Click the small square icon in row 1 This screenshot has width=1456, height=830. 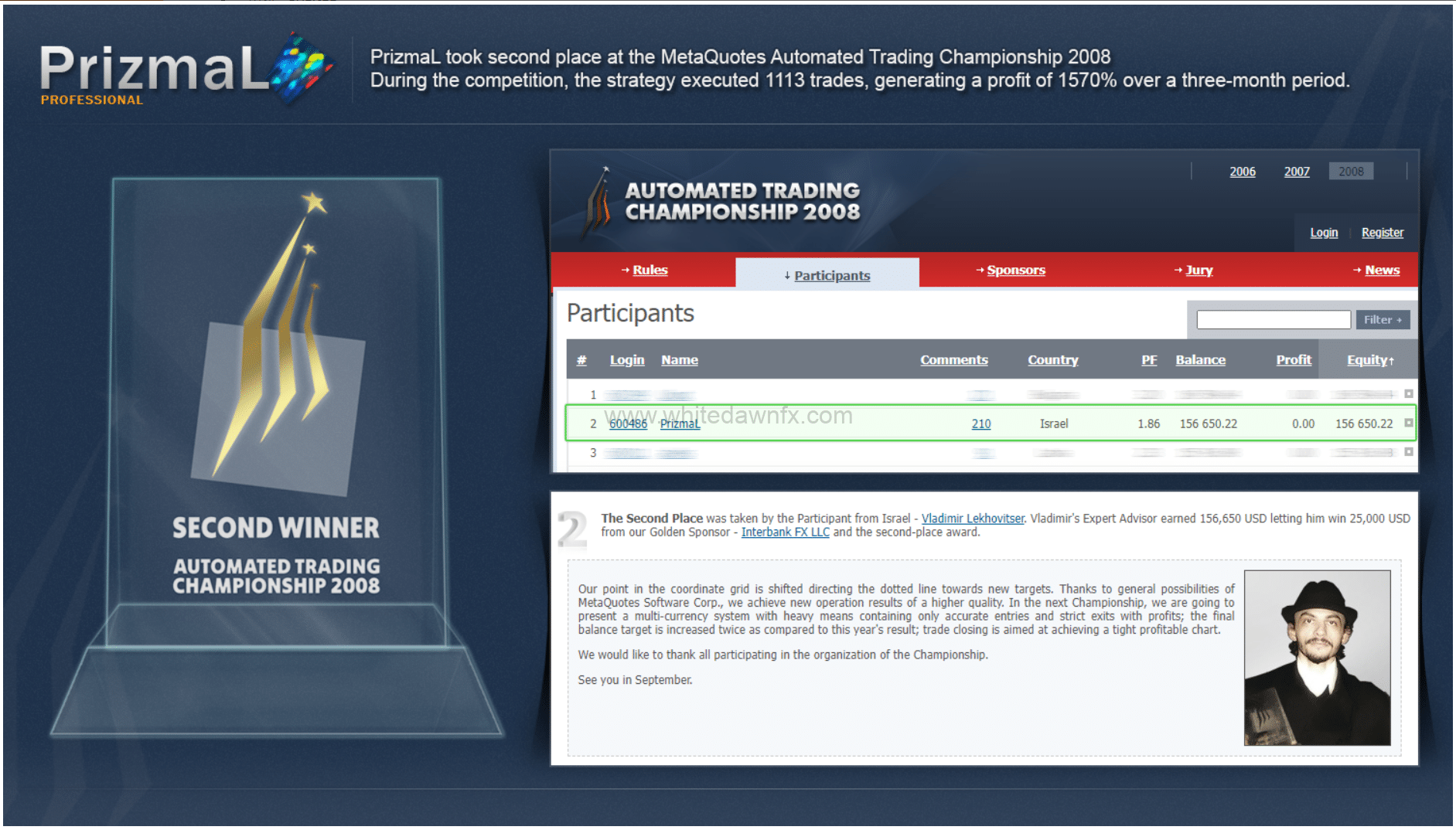pyautogui.click(x=1408, y=394)
